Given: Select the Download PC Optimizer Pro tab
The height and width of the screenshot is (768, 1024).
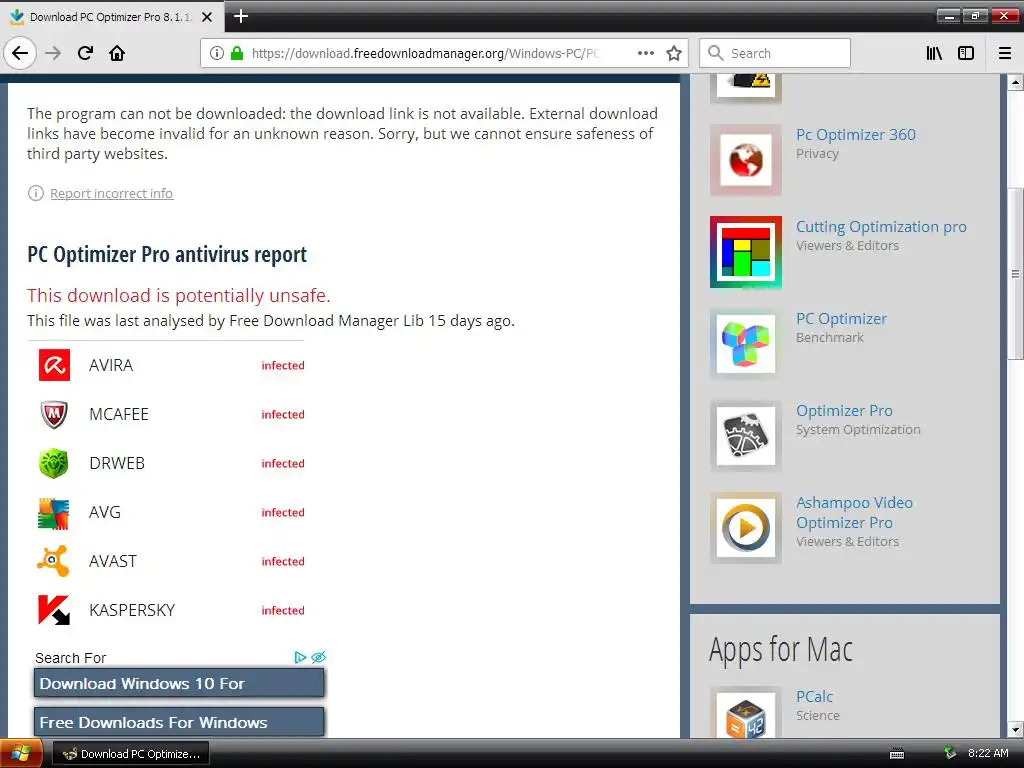Looking at the screenshot, I should (x=111, y=17).
